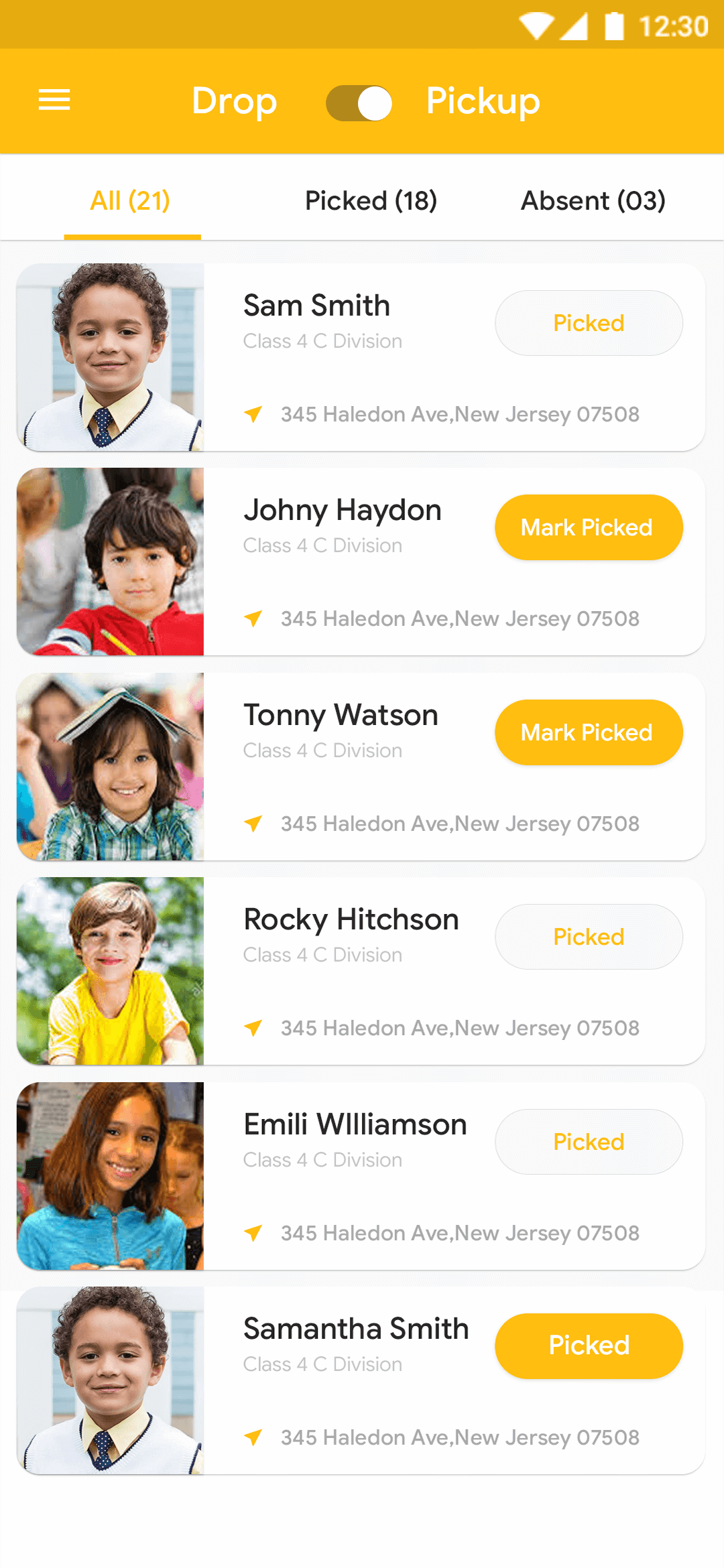The image size is (724, 1568).
Task: Toggle the Drop/Pickup switch
Action: [x=359, y=103]
